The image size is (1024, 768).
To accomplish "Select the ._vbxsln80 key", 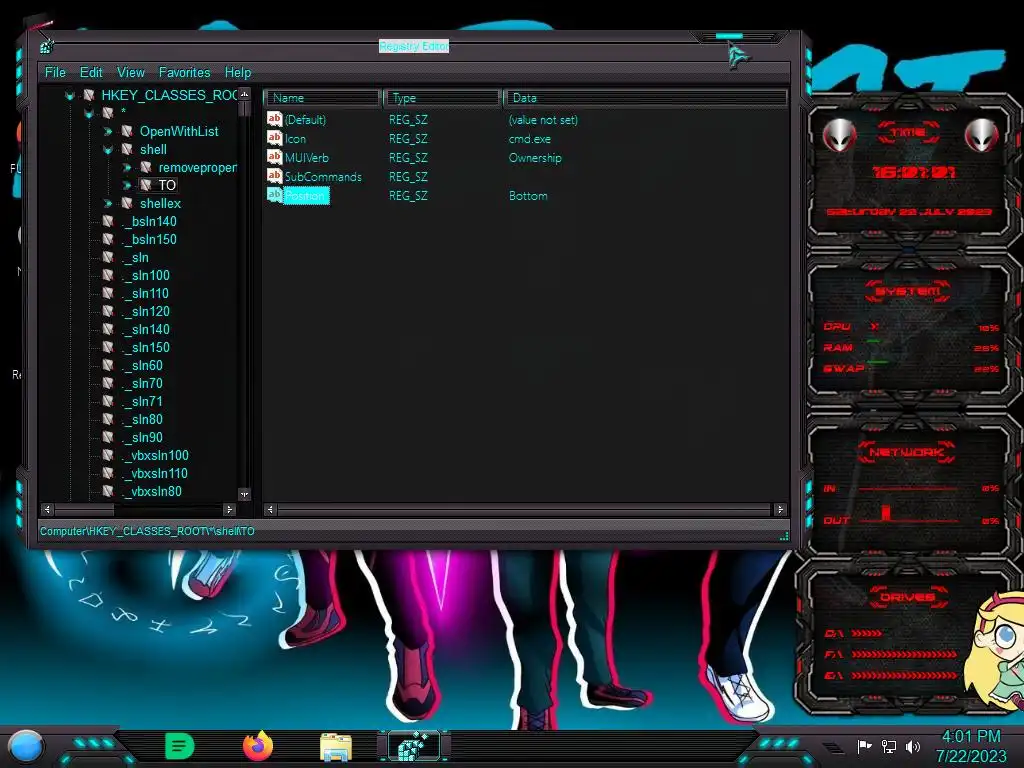I will [x=152, y=491].
